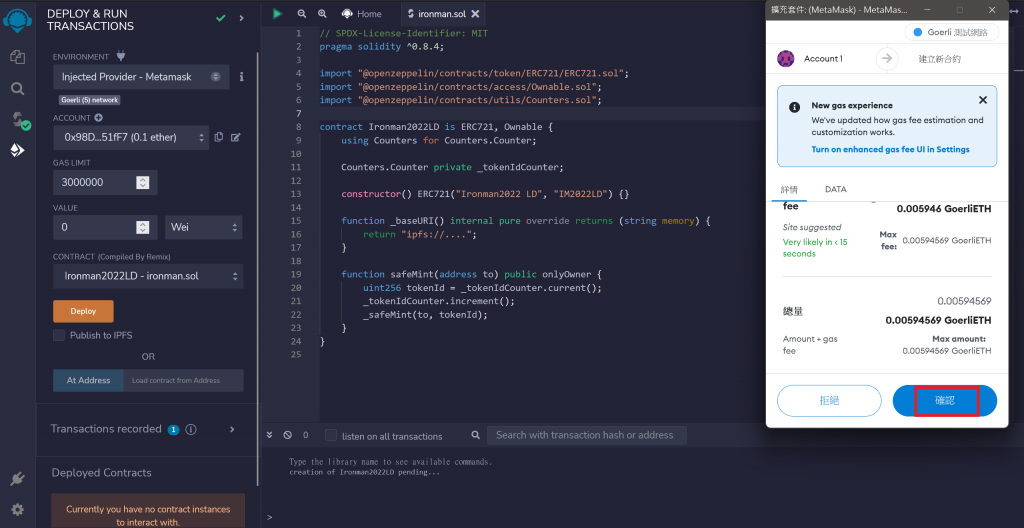Open Turn on enhanced gas fee UI link
Image resolution: width=1024 pixels, height=528 pixels.
tap(890, 149)
